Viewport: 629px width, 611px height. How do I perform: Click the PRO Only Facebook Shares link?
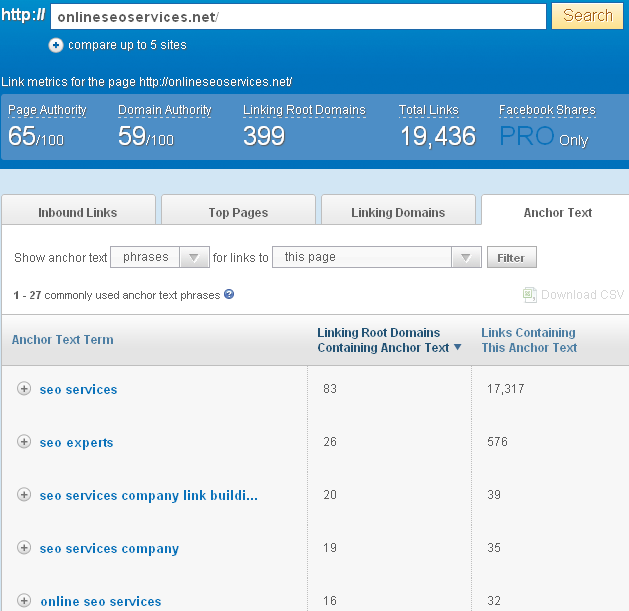coord(543,137)
